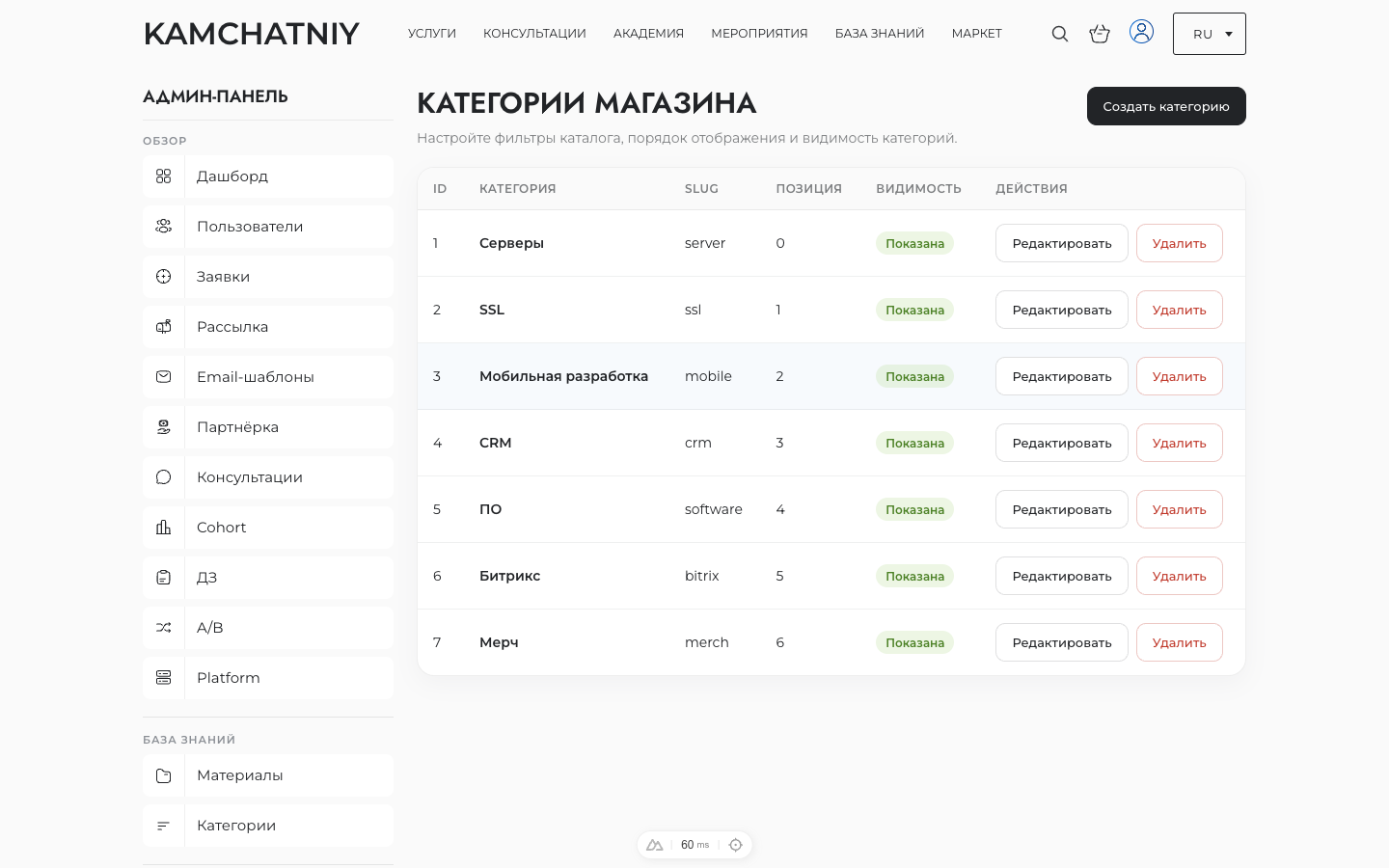Edit the SSL category

click(x=1062, y=310)
